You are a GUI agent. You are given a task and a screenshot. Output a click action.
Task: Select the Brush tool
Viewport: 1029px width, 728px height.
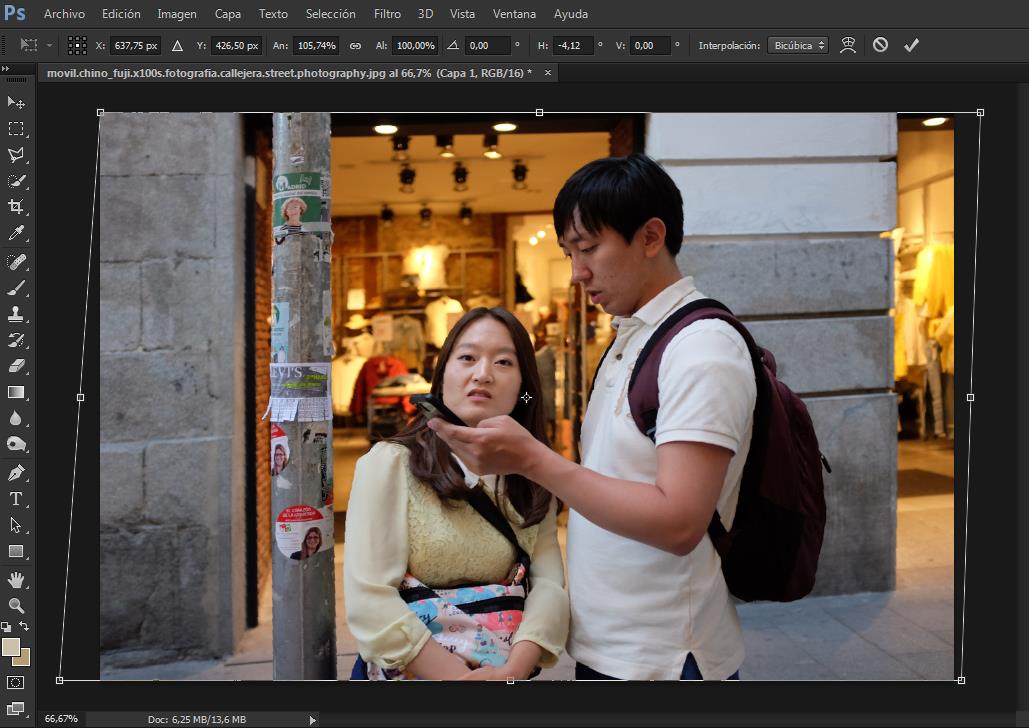click(16, 288)
